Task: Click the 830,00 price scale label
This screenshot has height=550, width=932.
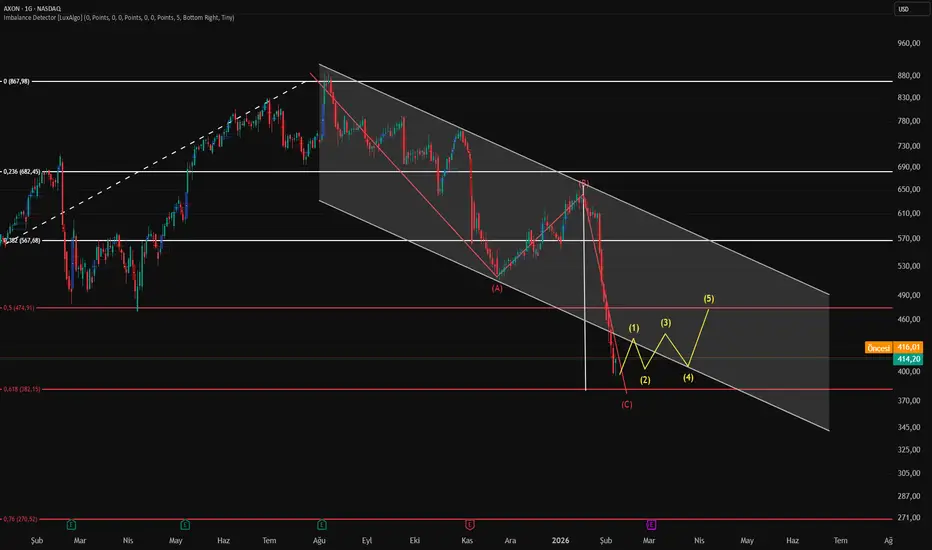Action: point(908,98)
